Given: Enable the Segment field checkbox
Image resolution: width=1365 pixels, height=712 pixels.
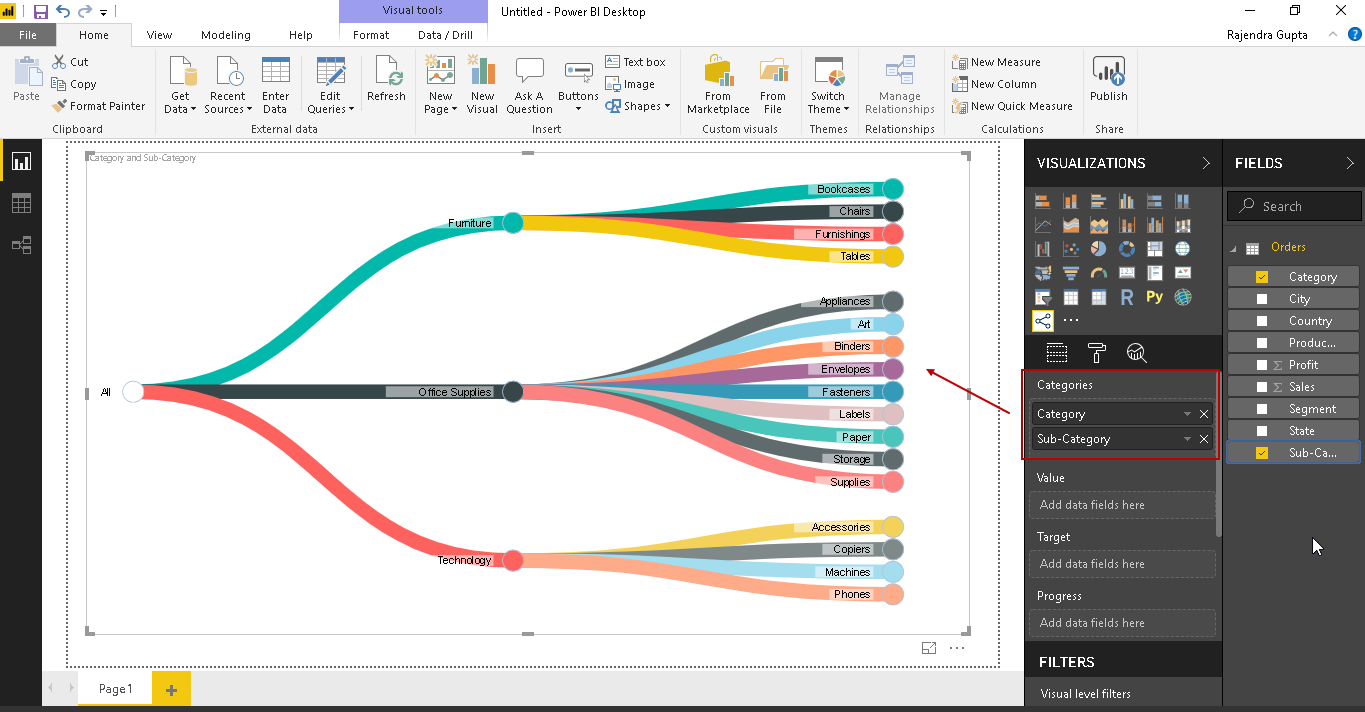Looking at the screenshot, I should coord(1262,409).
